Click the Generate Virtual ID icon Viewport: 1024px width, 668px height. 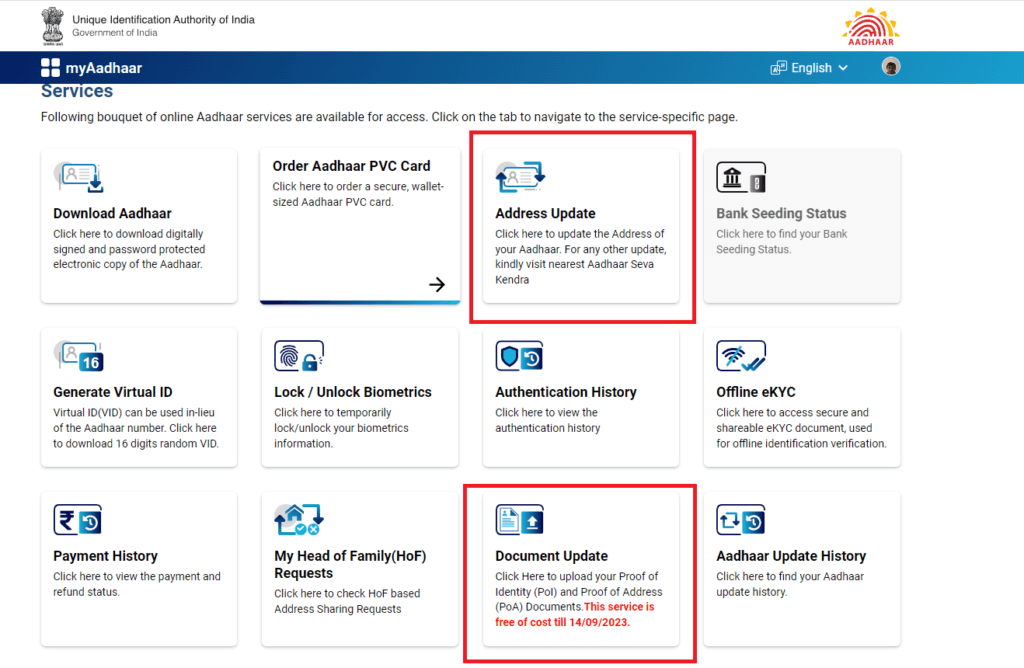pos(78,356)
